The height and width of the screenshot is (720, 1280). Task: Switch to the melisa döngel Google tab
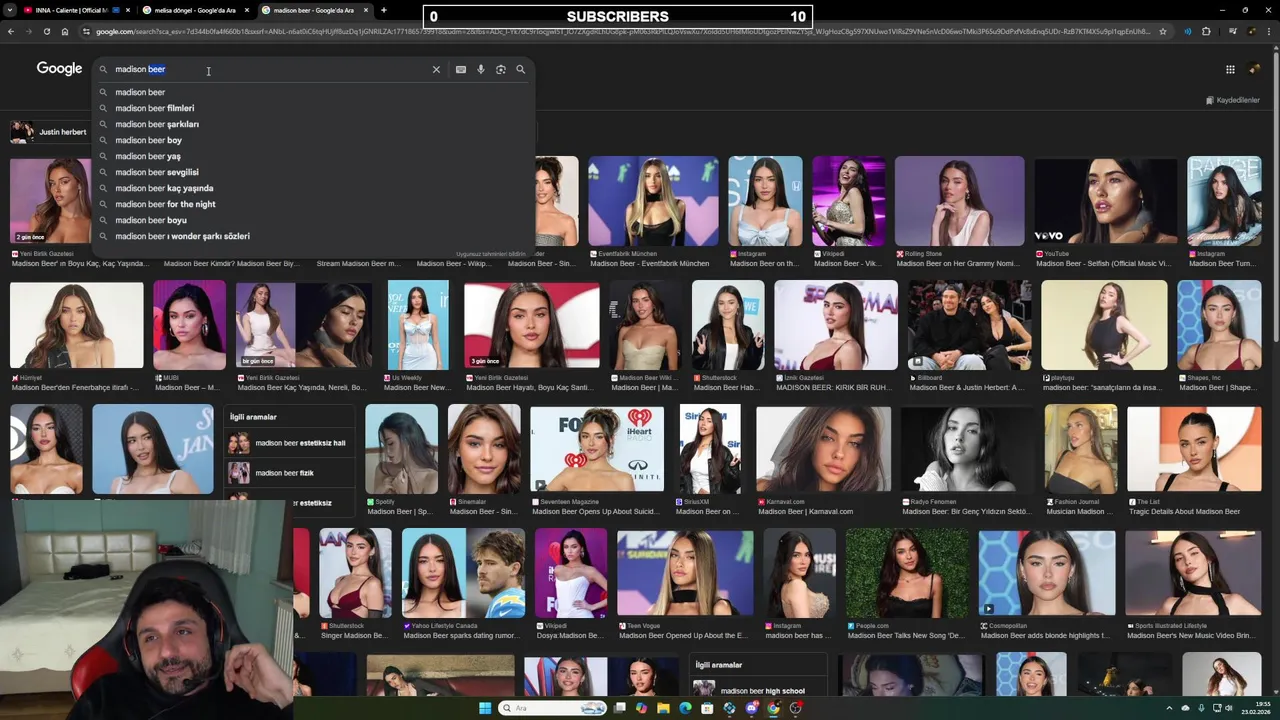[195, 10]
